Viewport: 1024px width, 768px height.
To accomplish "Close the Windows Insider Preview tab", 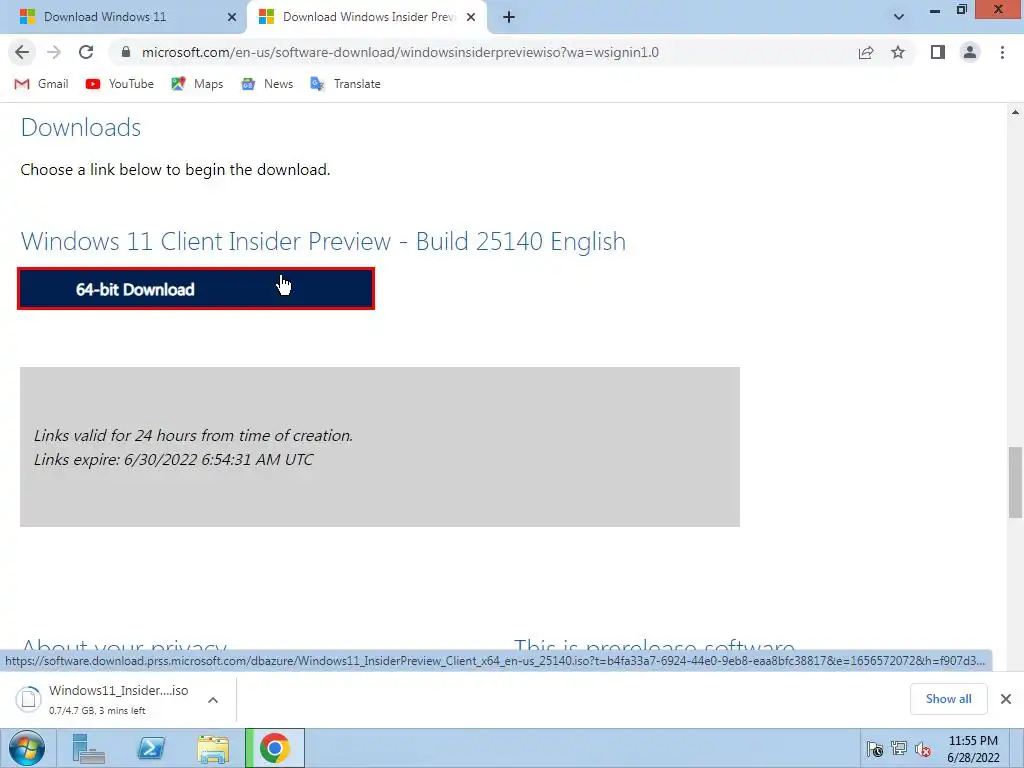I will click(471, 17).
